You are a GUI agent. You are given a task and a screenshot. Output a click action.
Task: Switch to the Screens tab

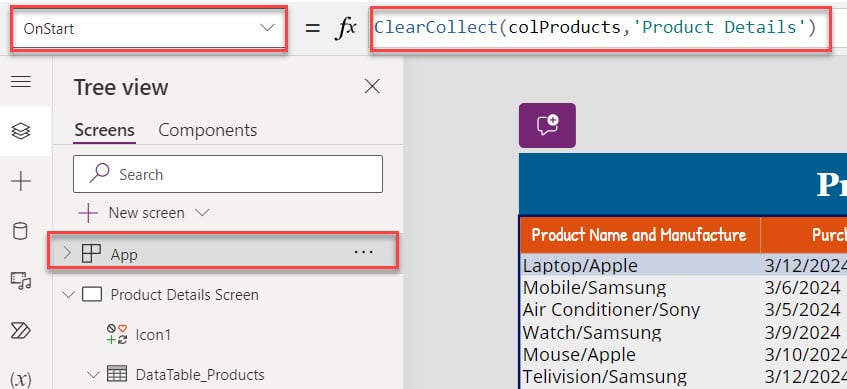click(104, 130)
